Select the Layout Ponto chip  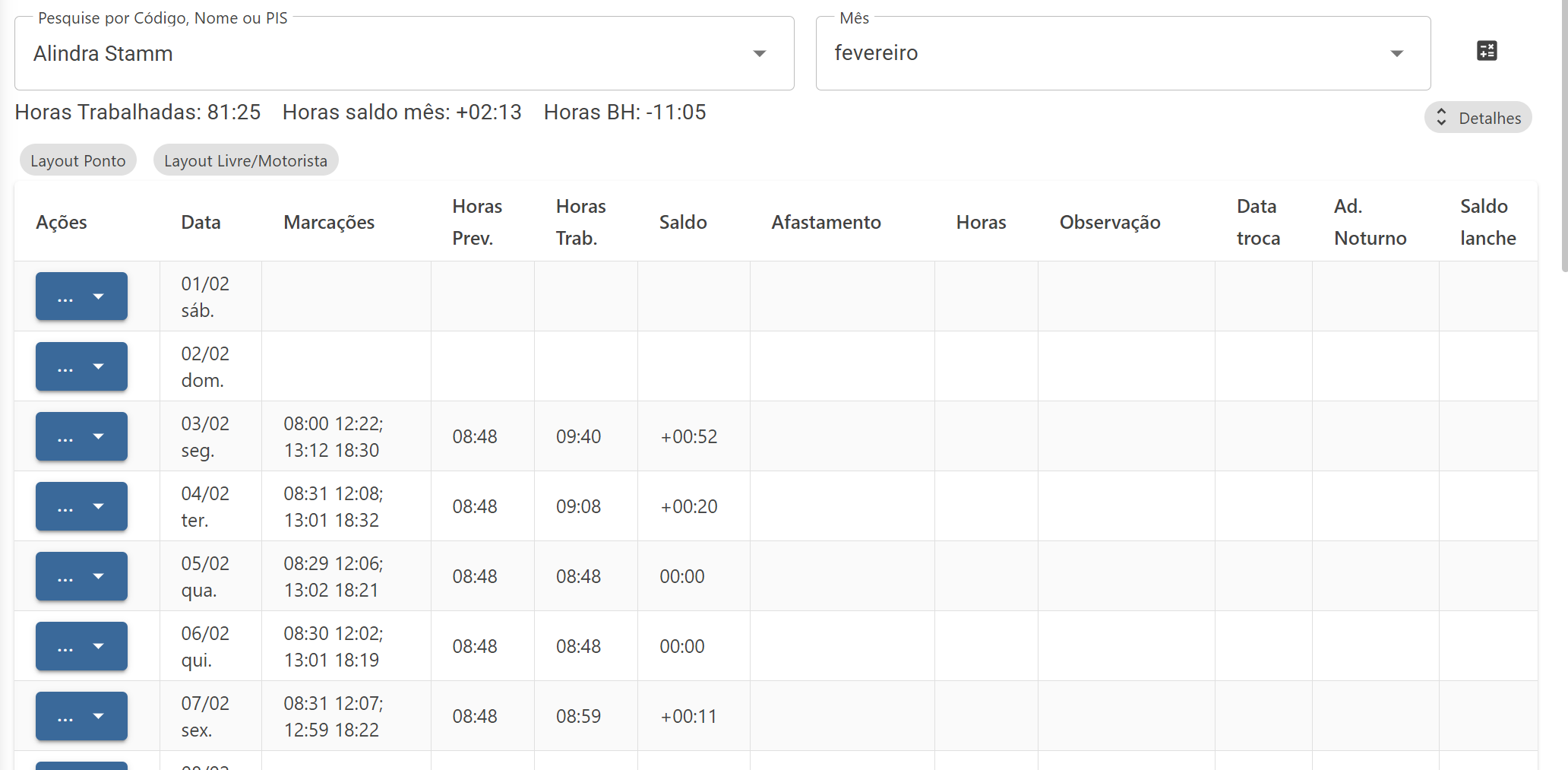coord(78,160)
